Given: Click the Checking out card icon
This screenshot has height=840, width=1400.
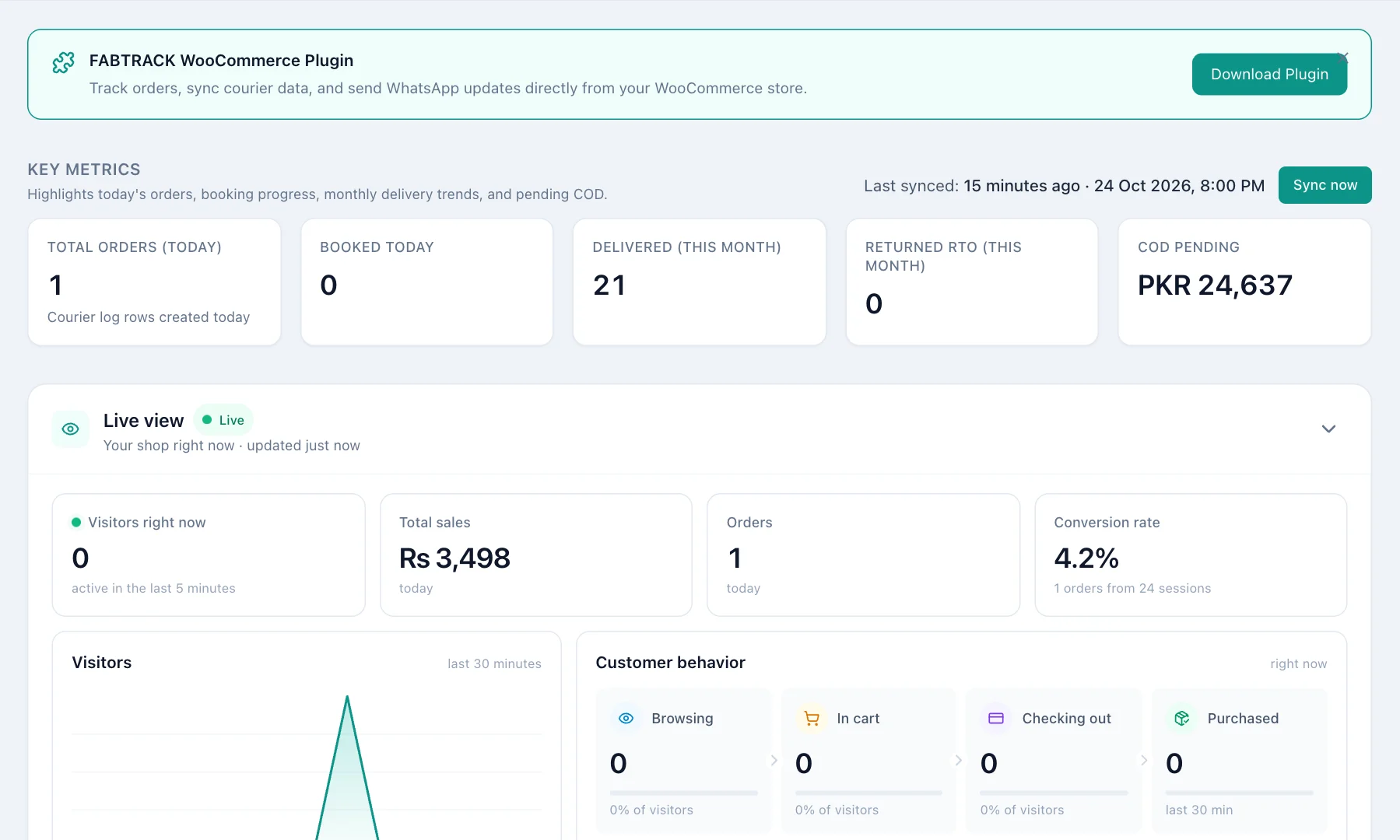Looking at the screenshot, I should tap(996, 718).
